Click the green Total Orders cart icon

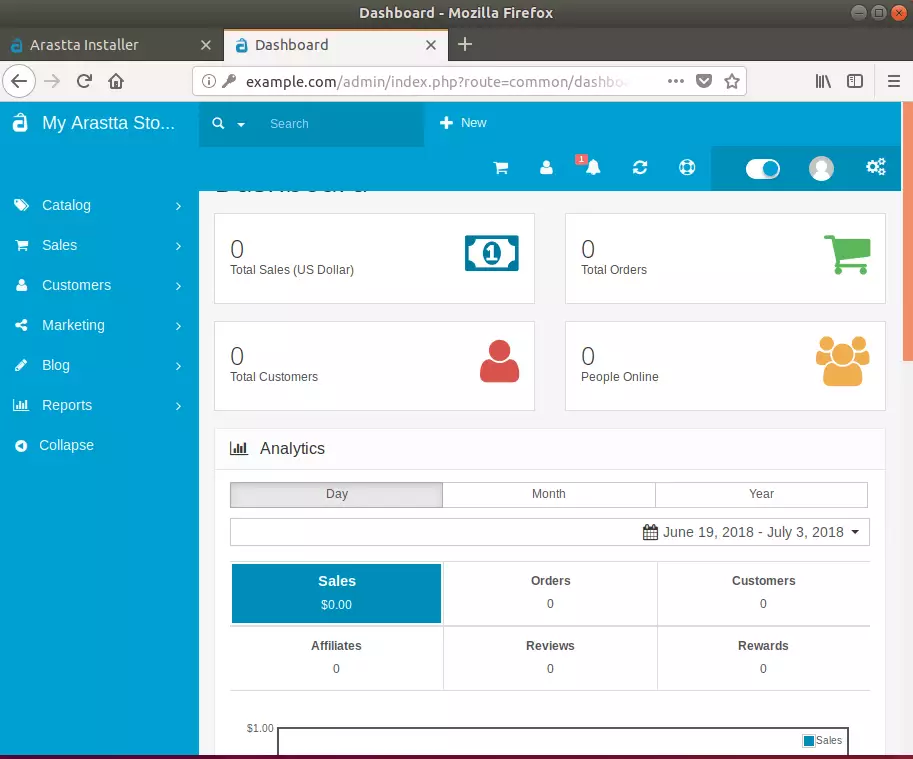847,254
